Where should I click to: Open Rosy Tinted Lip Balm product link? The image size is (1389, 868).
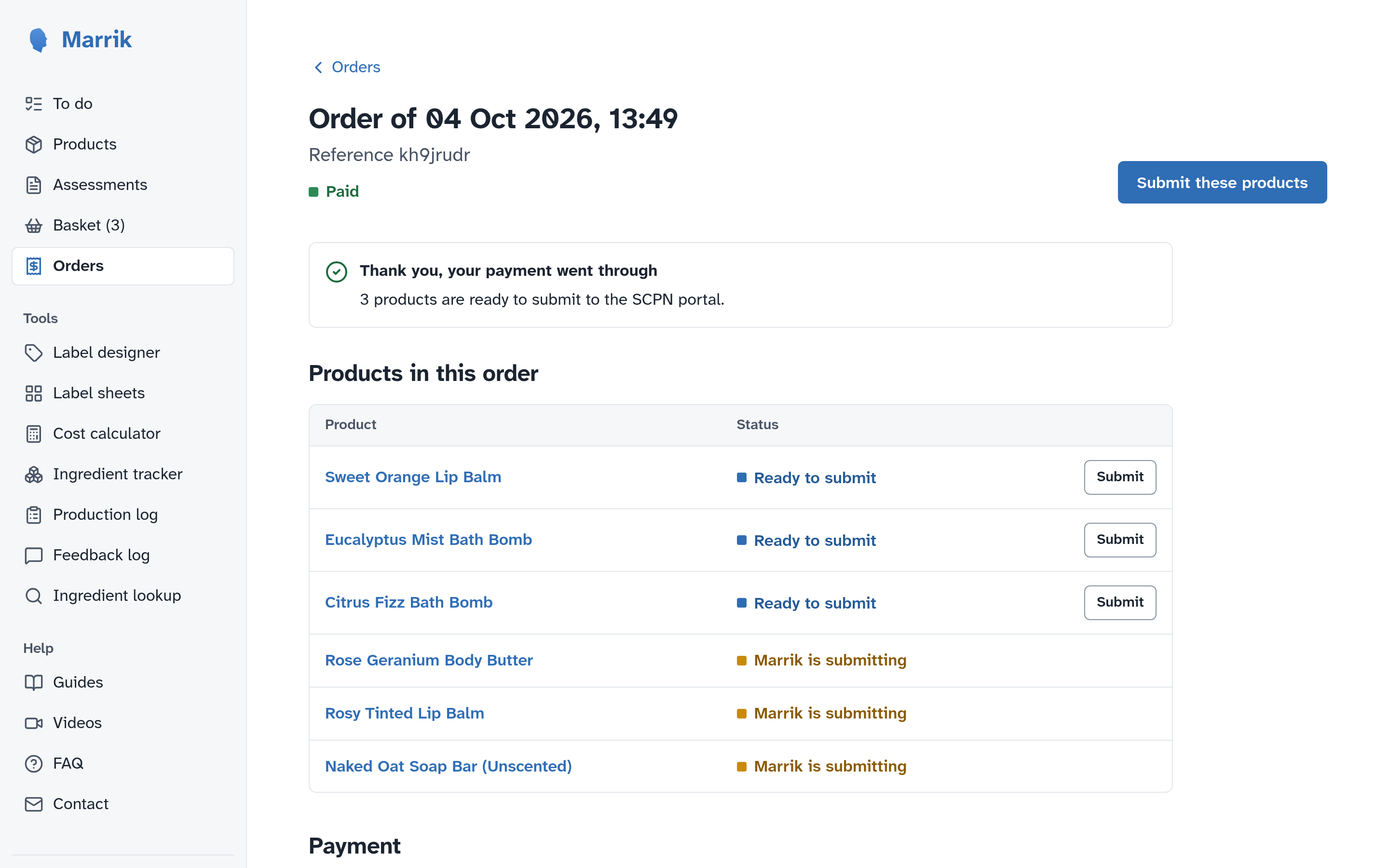click(404, 713)
